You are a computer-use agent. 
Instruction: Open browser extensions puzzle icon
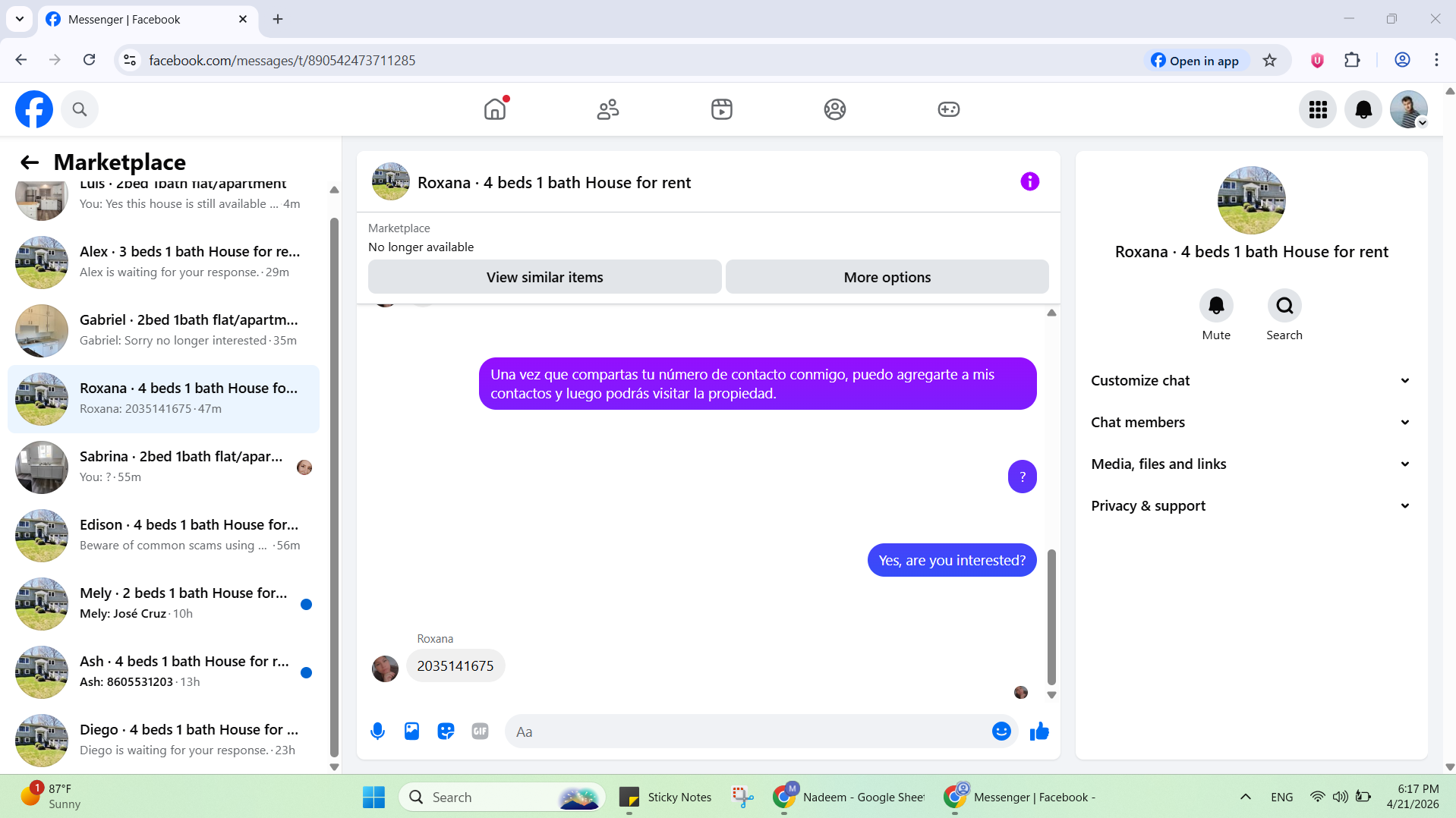[1352, 60]
